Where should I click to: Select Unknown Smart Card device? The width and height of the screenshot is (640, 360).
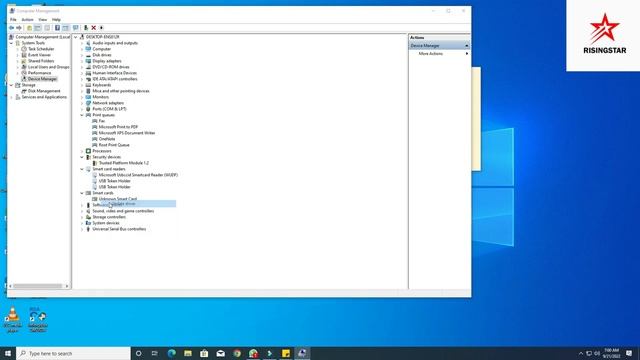pyautogui.click(x=118, y=199)
